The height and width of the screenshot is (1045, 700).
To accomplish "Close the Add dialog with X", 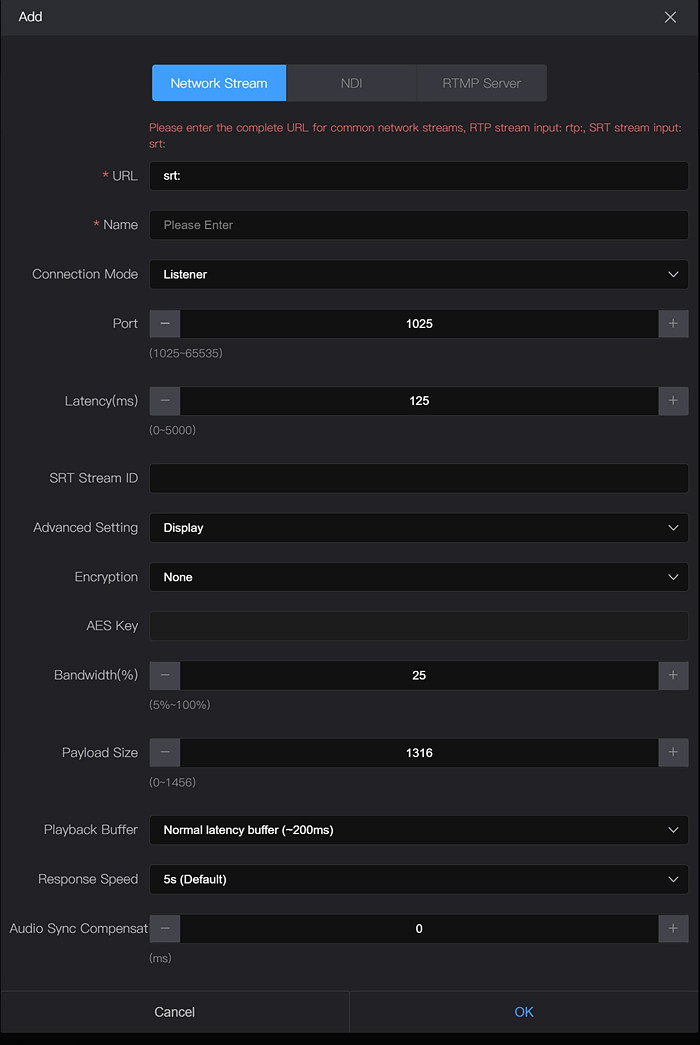I will (x=670, y=17).
